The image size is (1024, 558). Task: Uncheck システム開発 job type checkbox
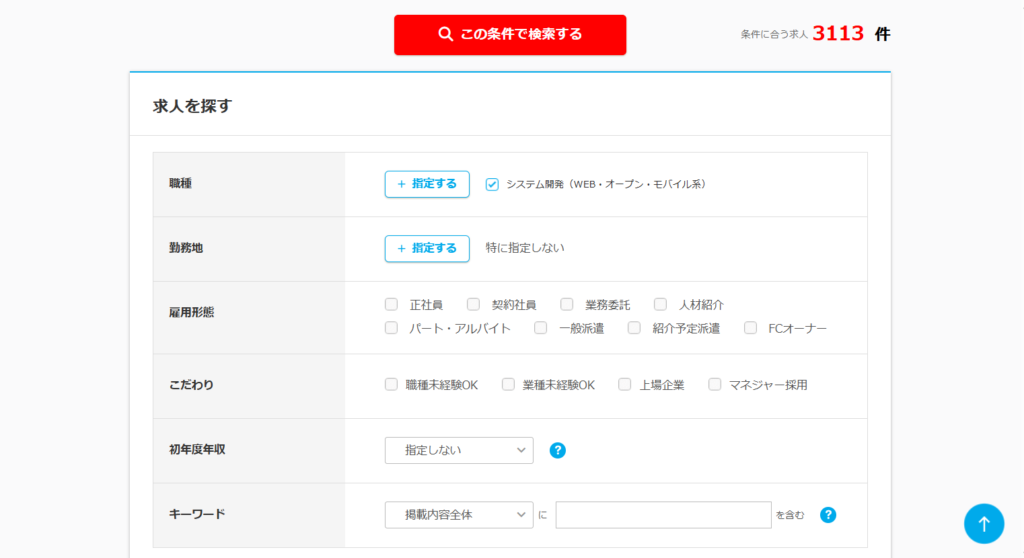coord(492,185)
